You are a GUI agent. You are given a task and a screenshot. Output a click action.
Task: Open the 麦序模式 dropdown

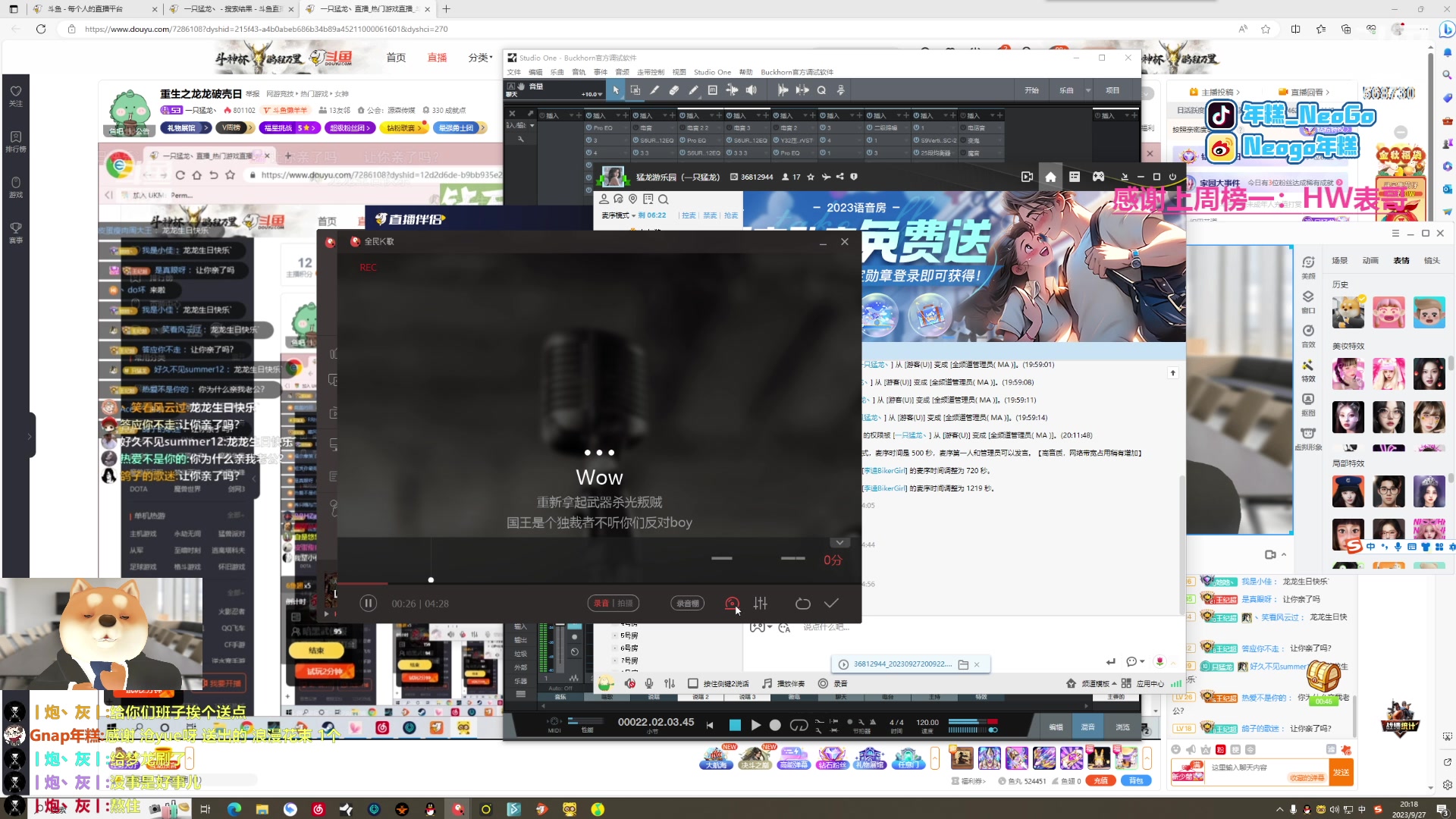tap(618, 215)
